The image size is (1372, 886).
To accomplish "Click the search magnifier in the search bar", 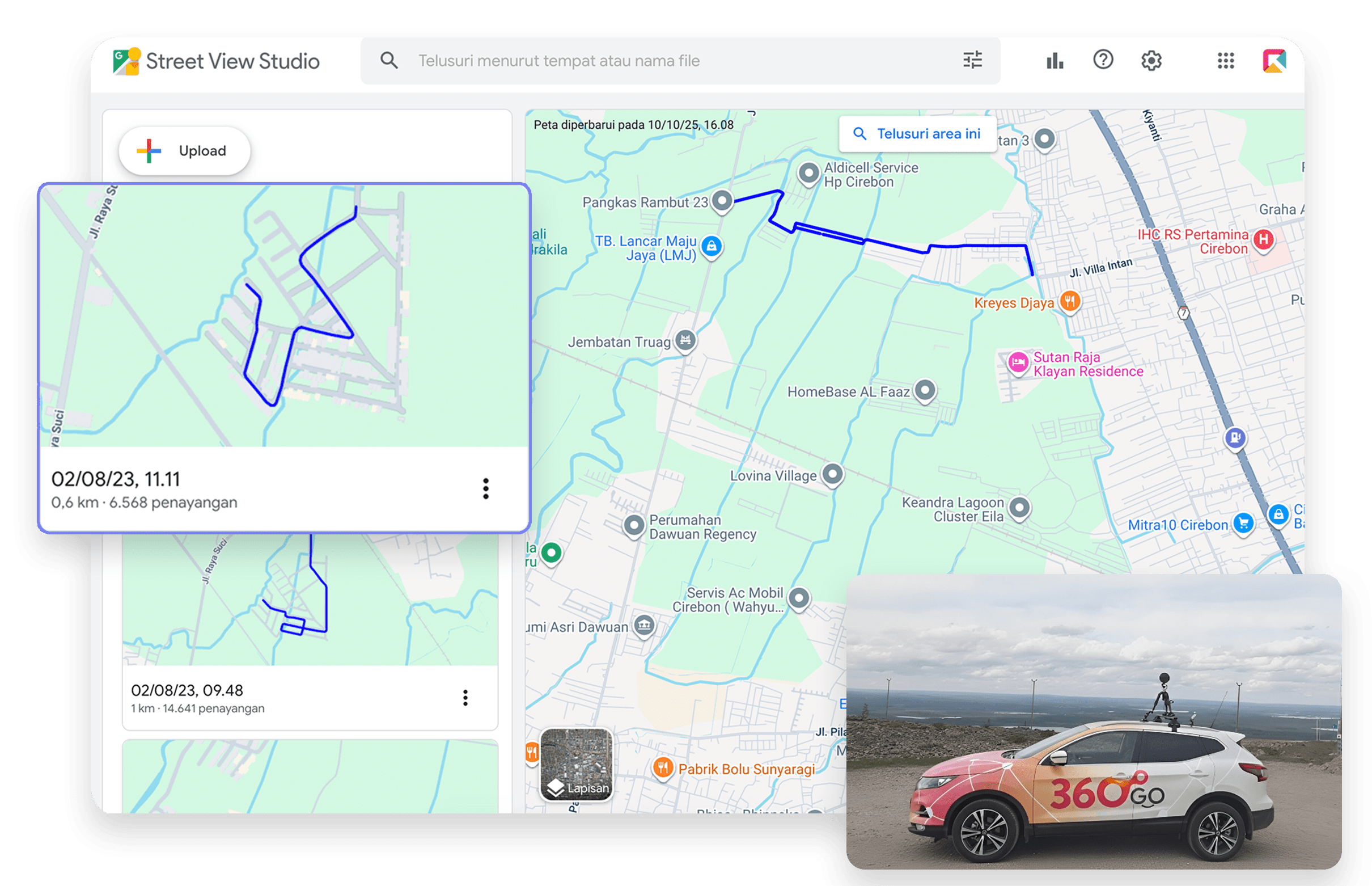I will (x=390, y=60).
